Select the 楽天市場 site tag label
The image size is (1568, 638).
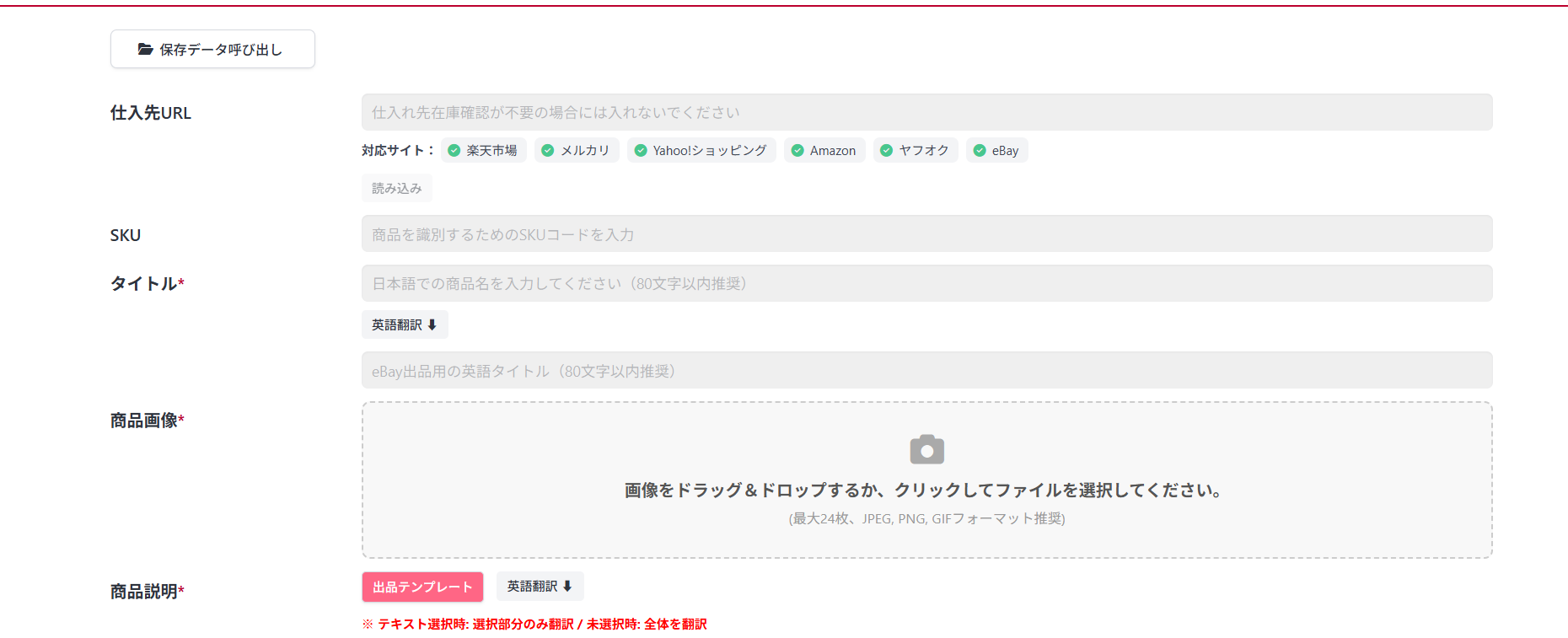pyautogui.click(x=491, y=151)
